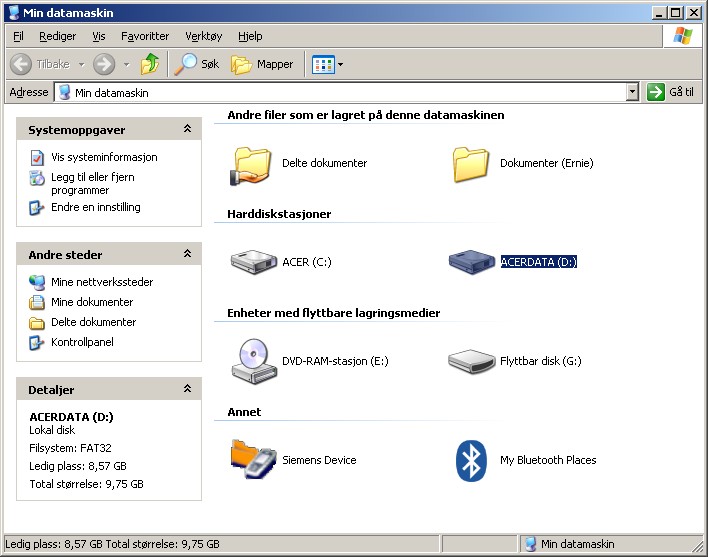Go up one folder level
The image size is (708, 557).
149,64
